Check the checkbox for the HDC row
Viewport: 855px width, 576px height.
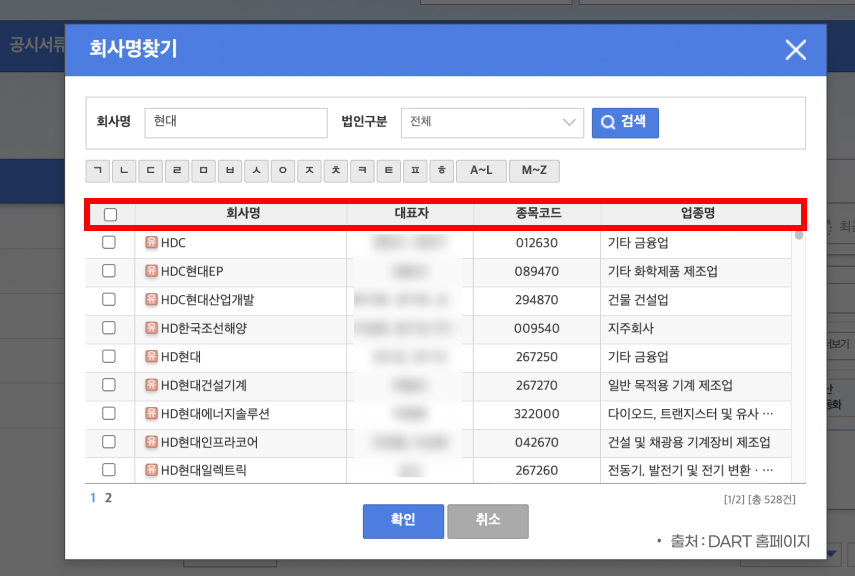111,243
